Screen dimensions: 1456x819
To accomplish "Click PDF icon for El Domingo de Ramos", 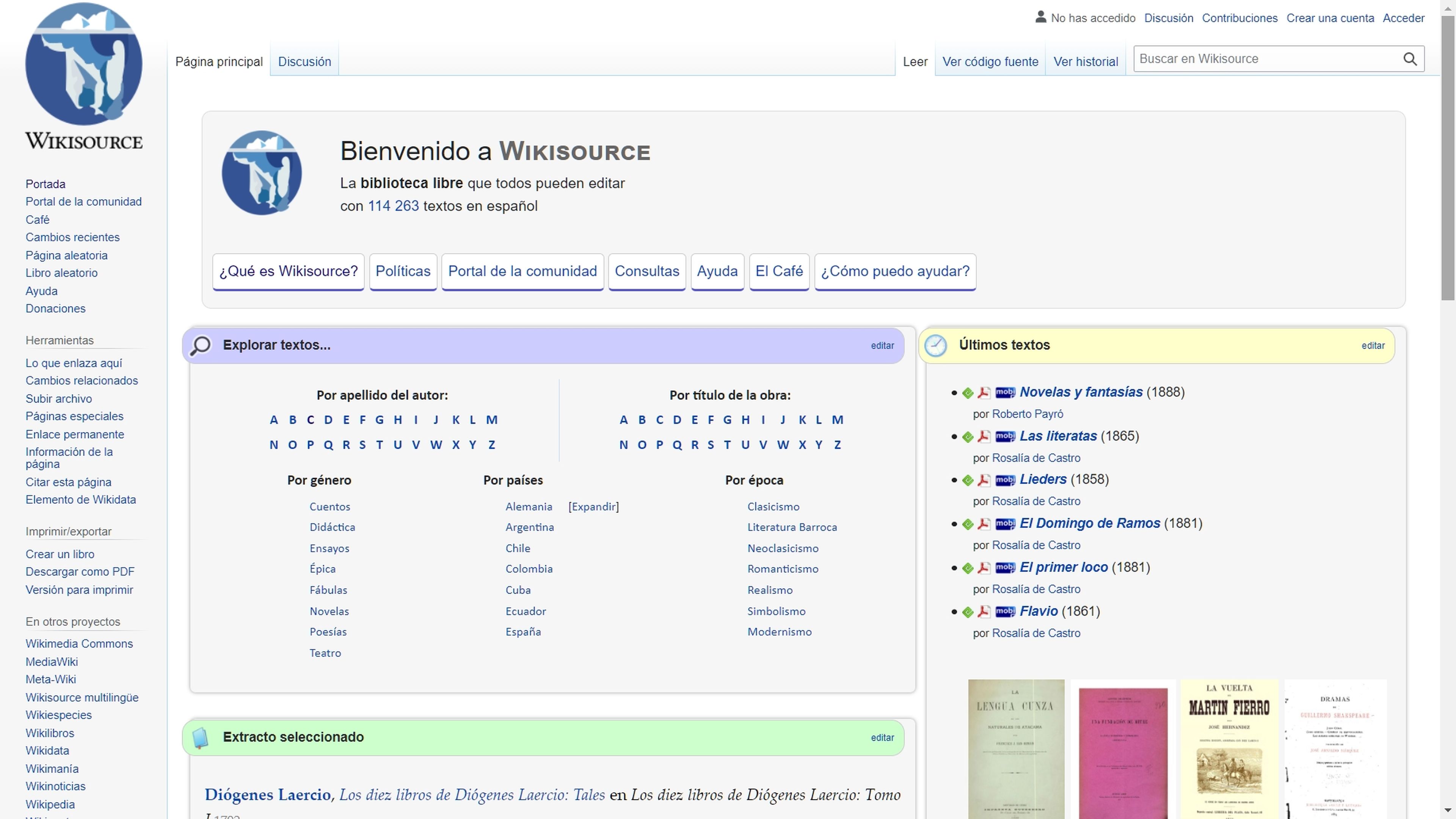I will (x=984, y=524).
